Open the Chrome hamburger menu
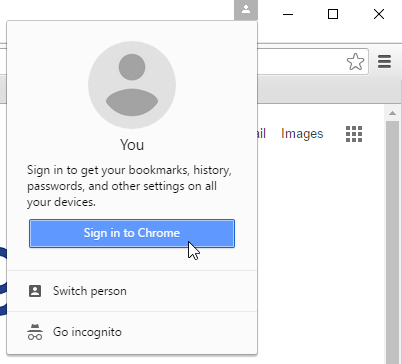The height and width of the screenshot is (364, 402). click(x=384, y=62)
